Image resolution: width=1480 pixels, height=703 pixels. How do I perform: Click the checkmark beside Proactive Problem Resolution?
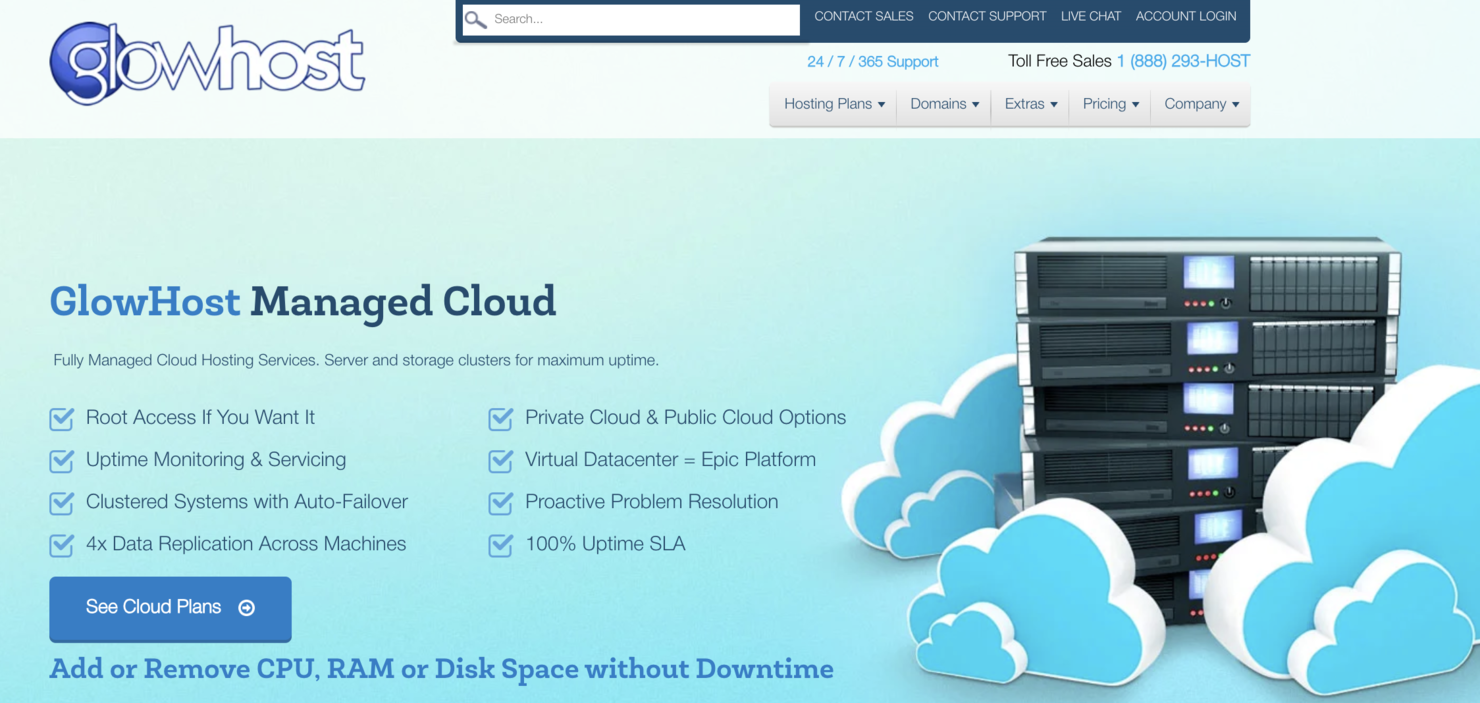[x=500, y=503]
